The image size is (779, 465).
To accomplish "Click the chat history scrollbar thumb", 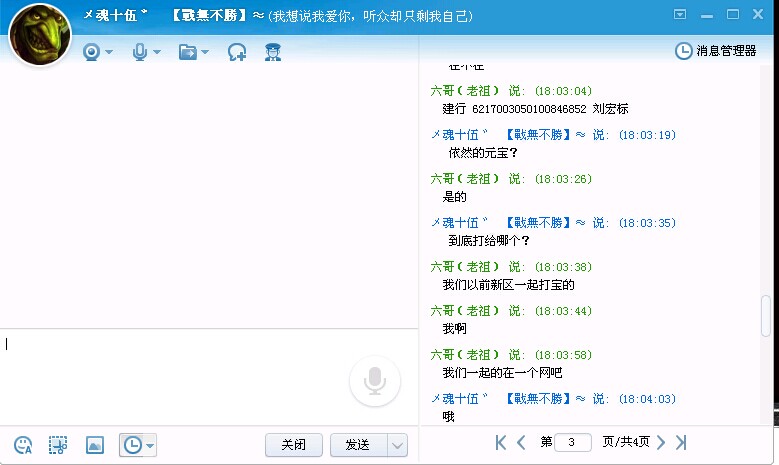I will 767,317.
